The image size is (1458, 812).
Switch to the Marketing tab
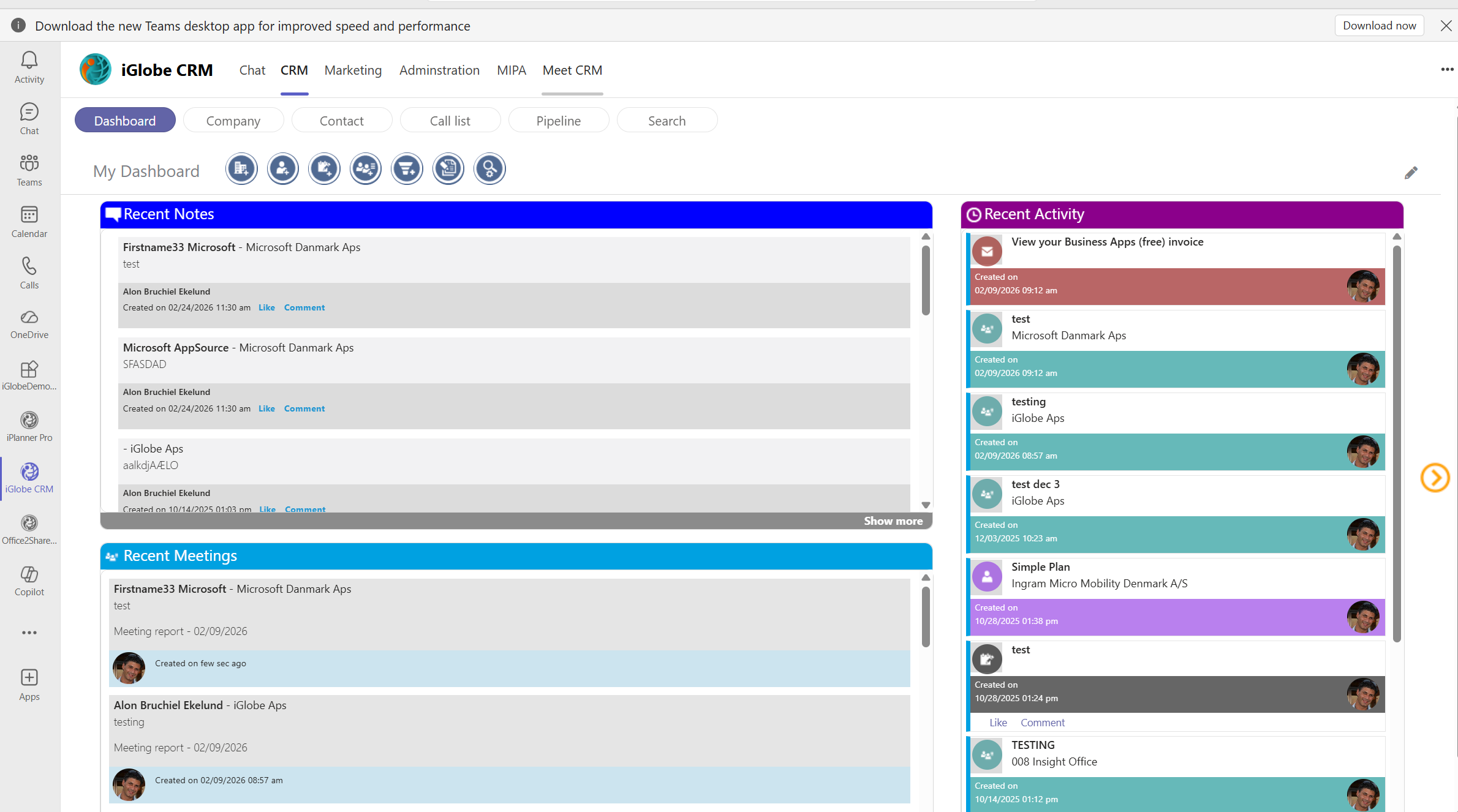tap(353, 70)
